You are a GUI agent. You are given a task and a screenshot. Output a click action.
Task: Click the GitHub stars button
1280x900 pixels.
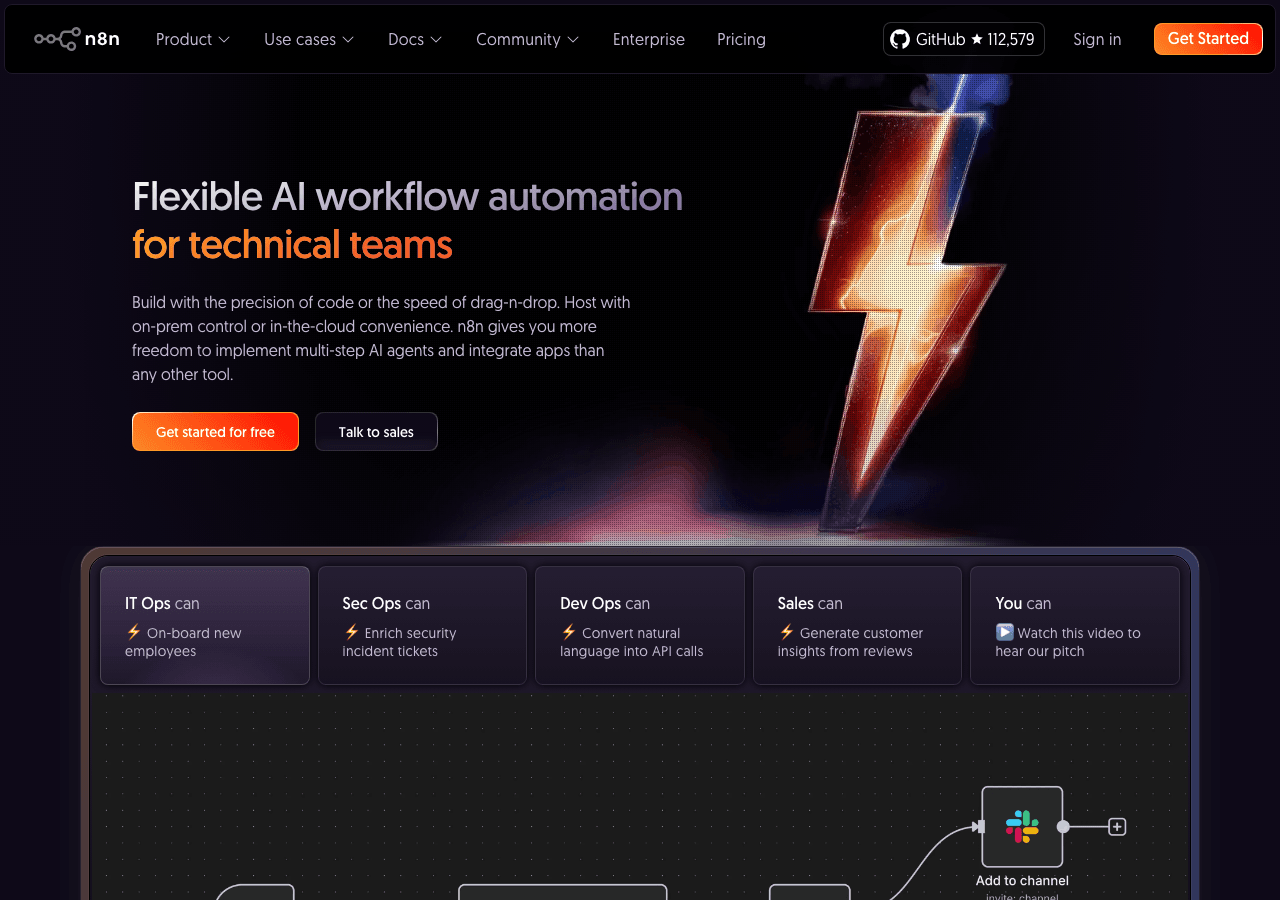point(964,39)
